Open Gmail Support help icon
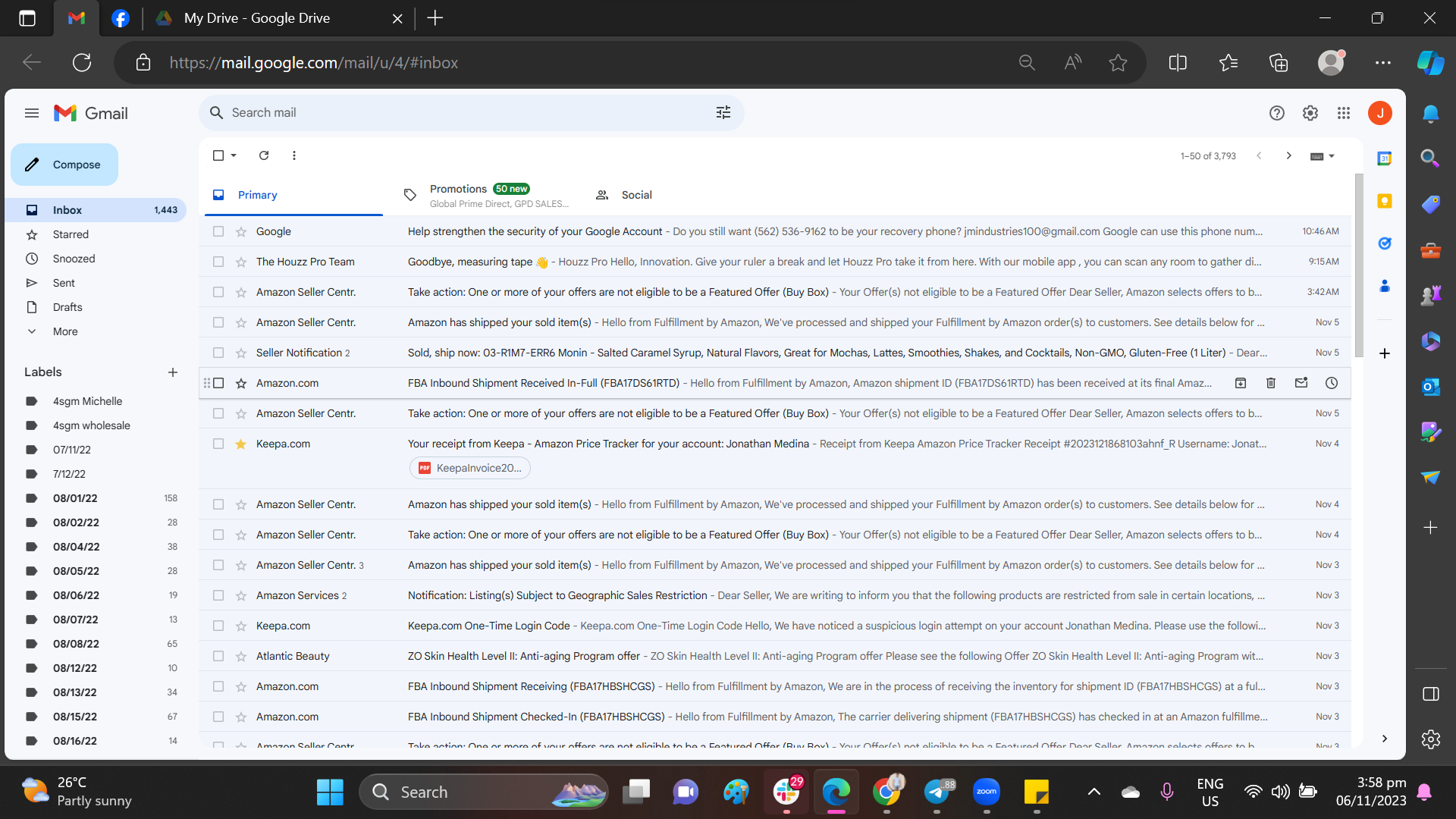1456x819 pixels. tap(1277, 113)
